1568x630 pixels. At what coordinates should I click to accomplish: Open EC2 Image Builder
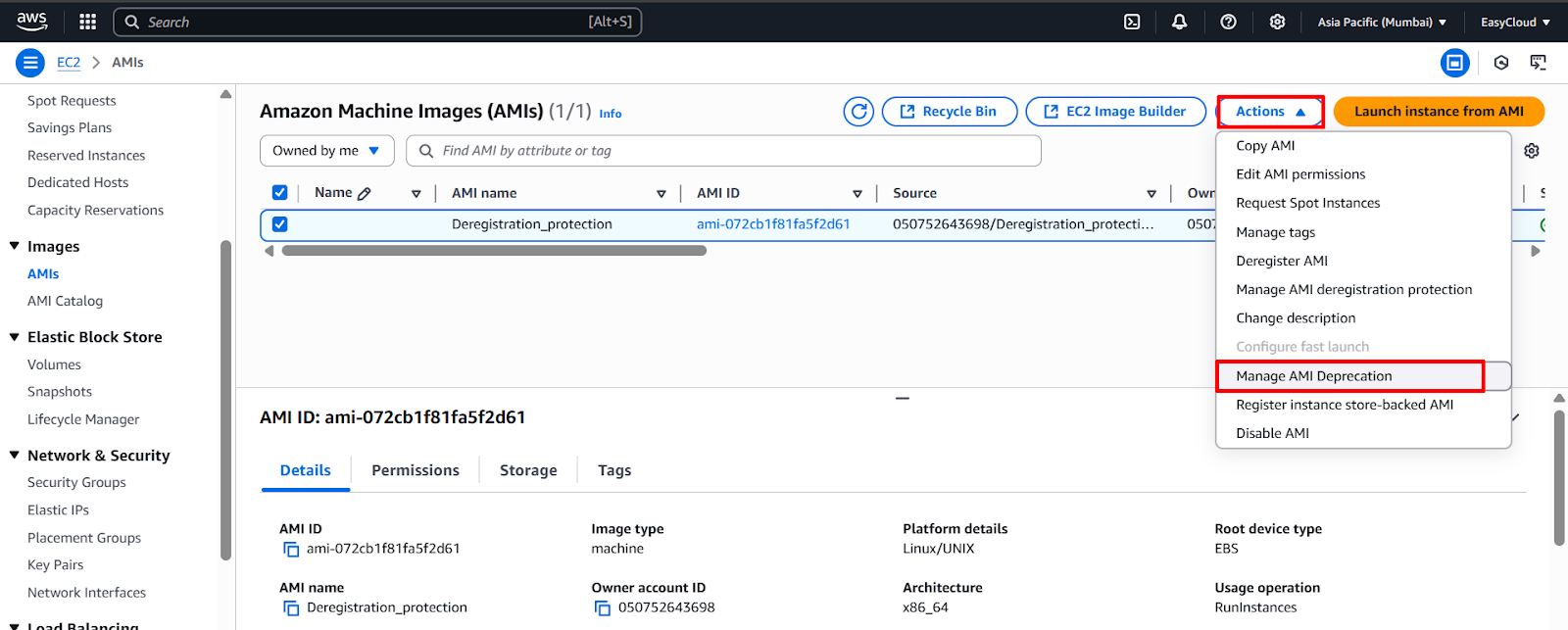pyautogui.click(x=1116, y=112)
